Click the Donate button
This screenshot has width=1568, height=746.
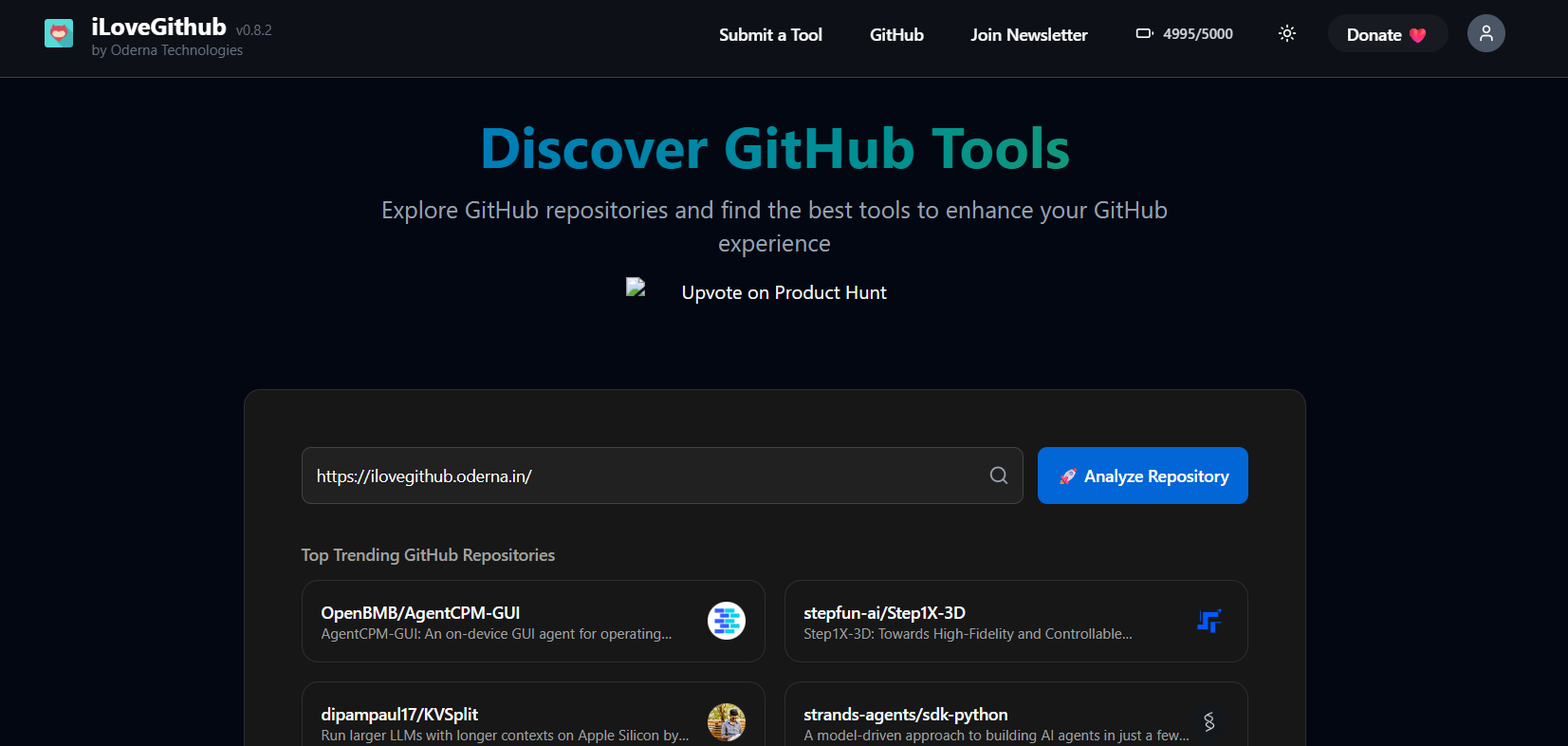tap(1387, 34)
